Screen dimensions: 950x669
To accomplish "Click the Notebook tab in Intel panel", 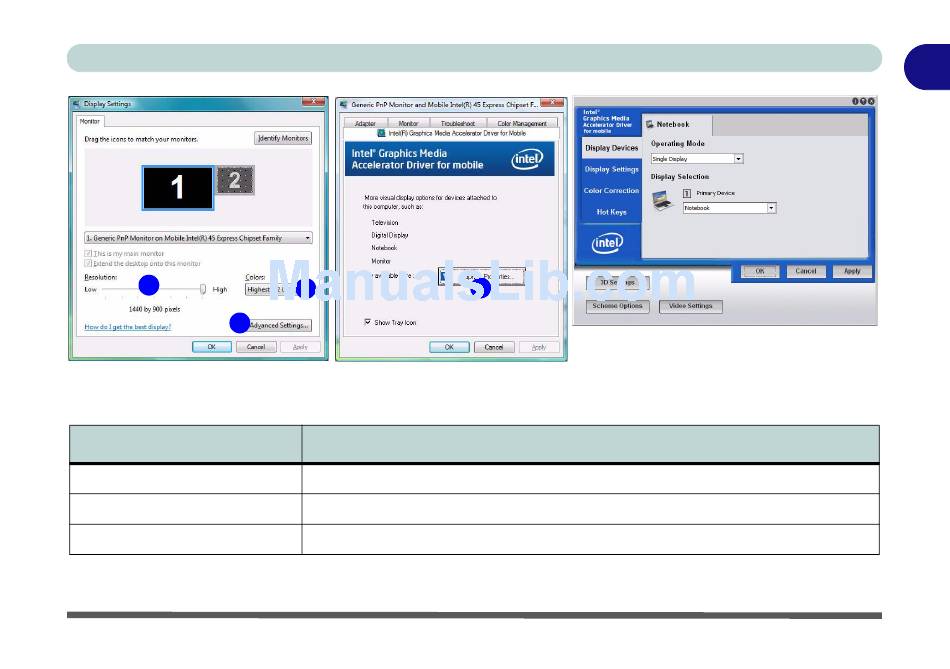I will [677, 124].
